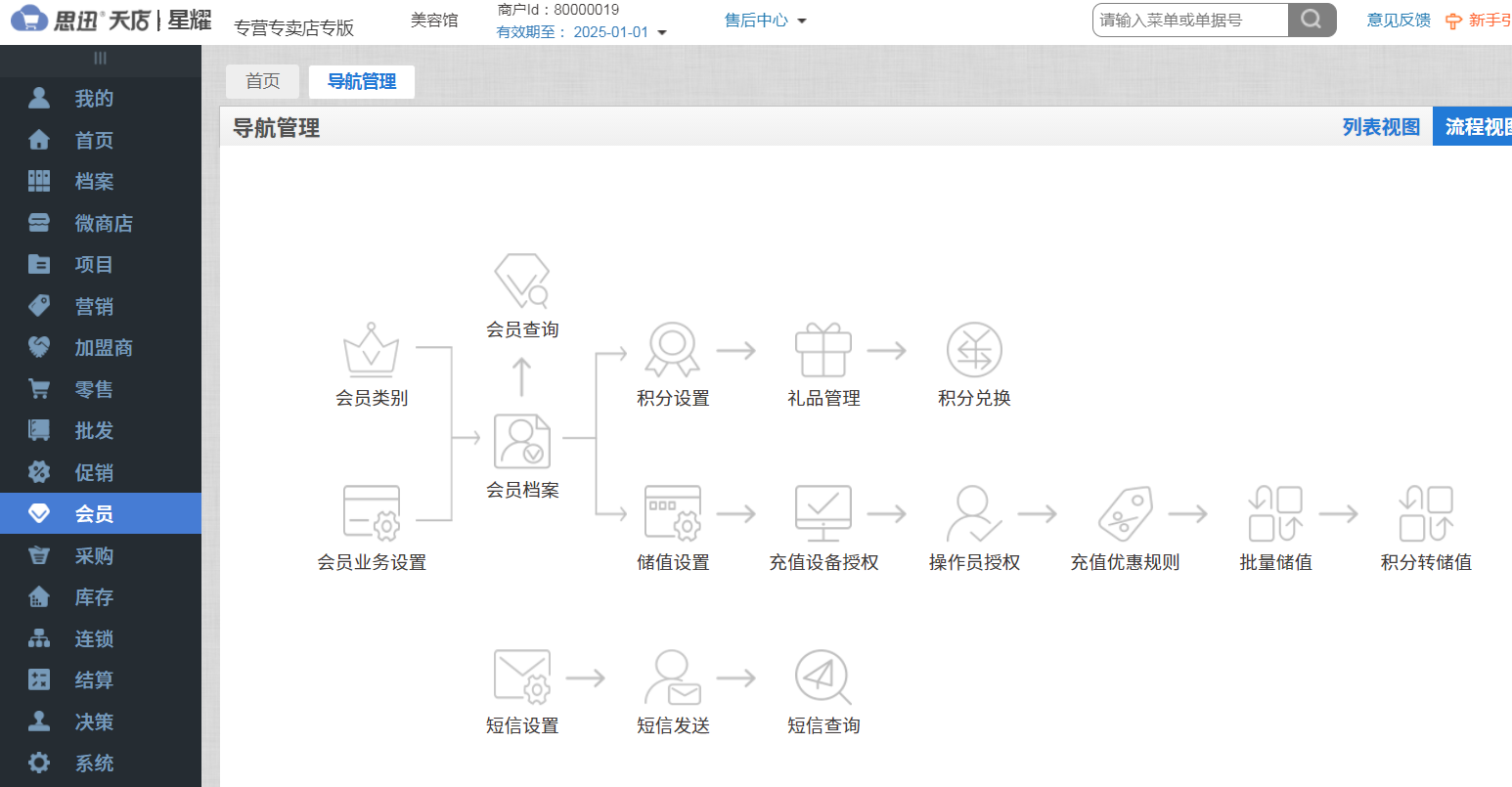Switch to the 首页 tab

[x=262, y=81]
